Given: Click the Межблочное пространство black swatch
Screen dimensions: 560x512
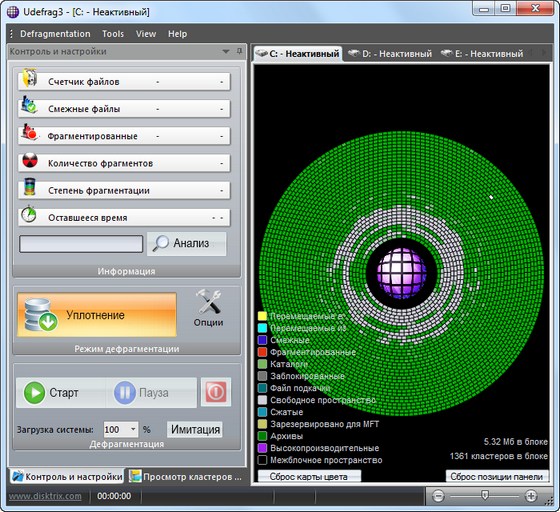Looking at the screenshot, I should (x=262, y=460).
